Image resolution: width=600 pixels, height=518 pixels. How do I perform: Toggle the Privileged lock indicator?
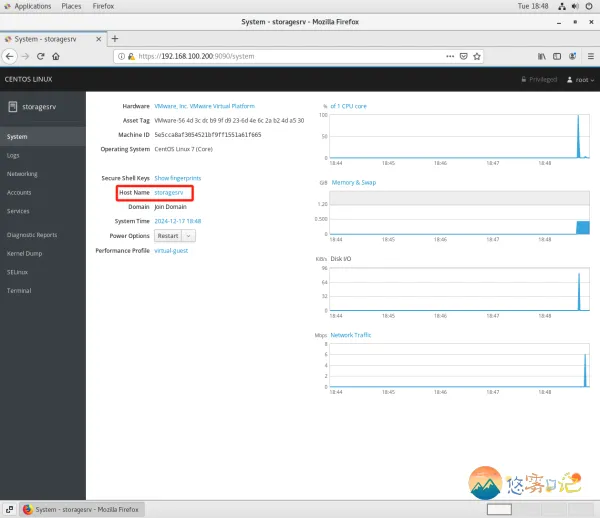point(537,79)
